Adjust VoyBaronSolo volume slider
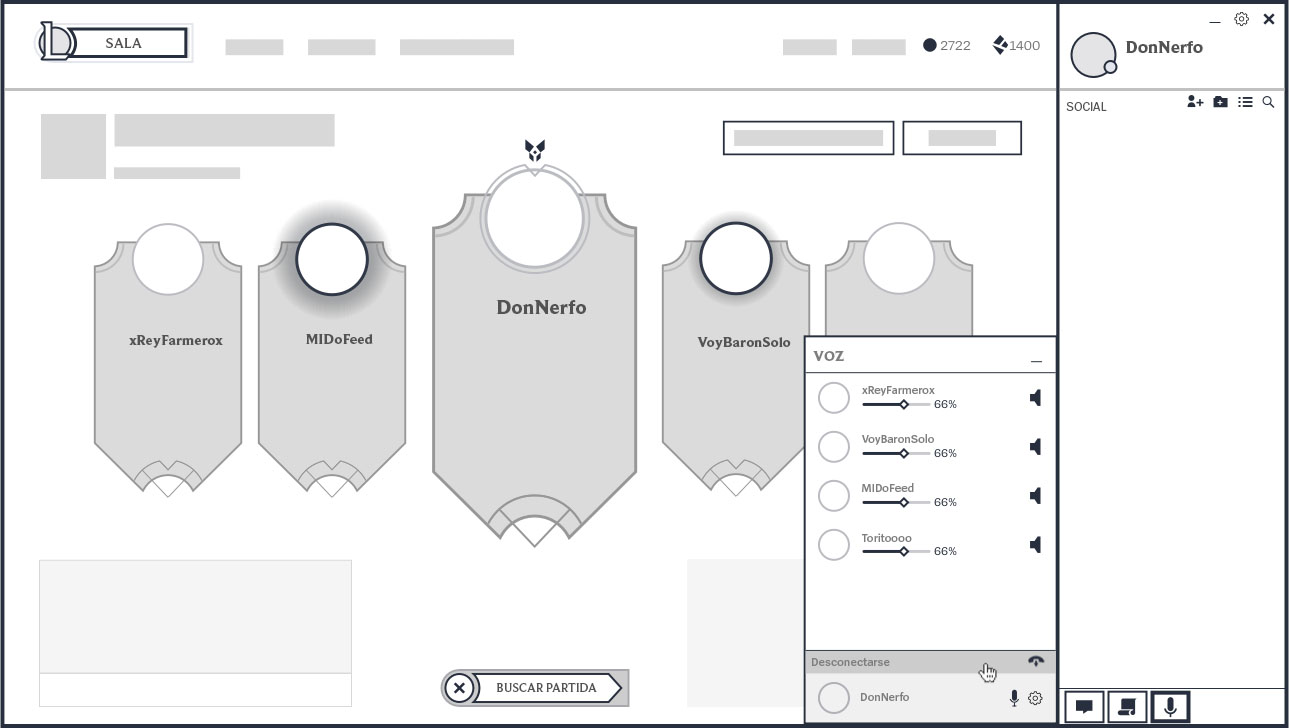This screenshot has width=1289, height=728. [x=896, y=453]
